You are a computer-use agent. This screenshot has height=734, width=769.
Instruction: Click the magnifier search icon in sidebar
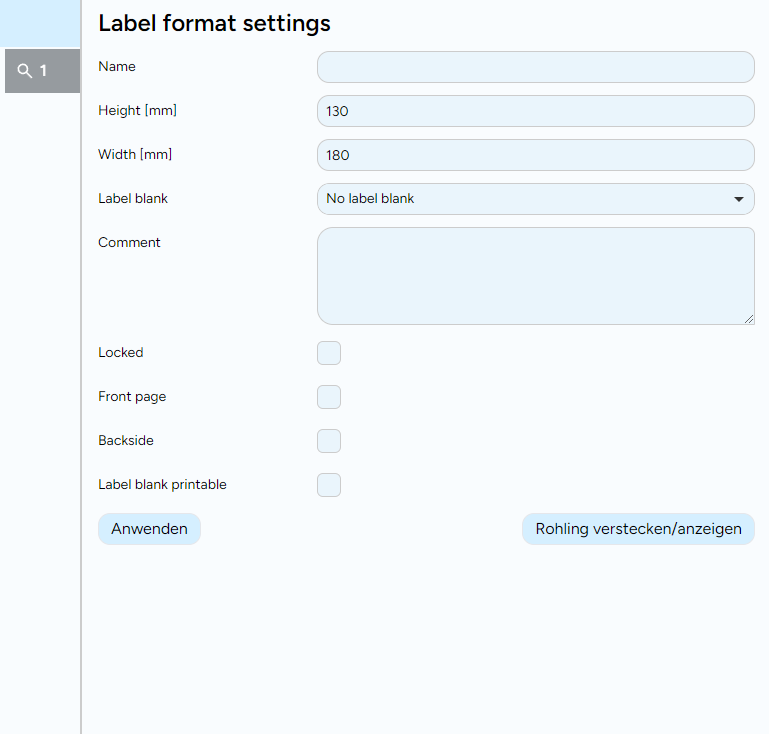[26, 71]
